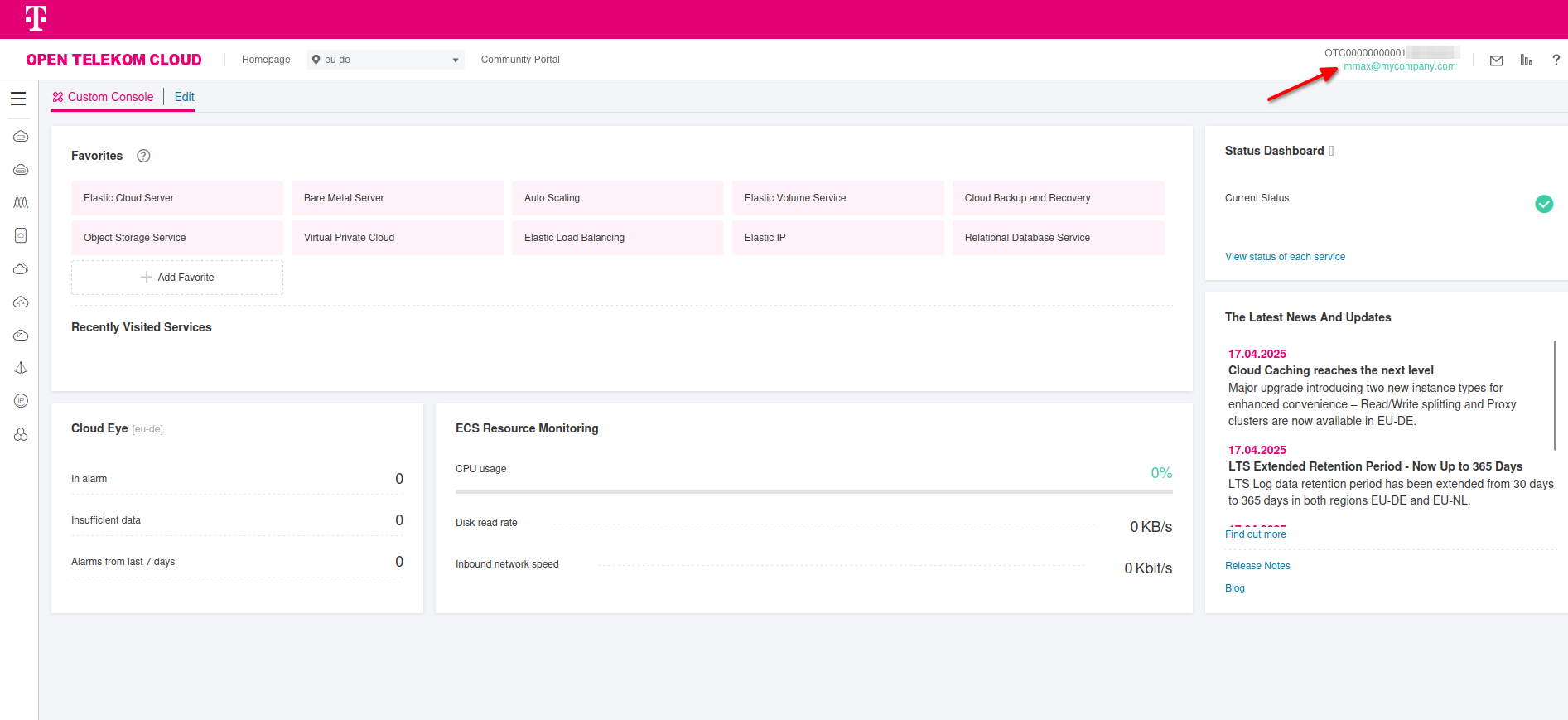The height and width of the screenshot is (720, 1568).
Task: Click the circled IP icon in sidebar
Action: pos(21,401)
